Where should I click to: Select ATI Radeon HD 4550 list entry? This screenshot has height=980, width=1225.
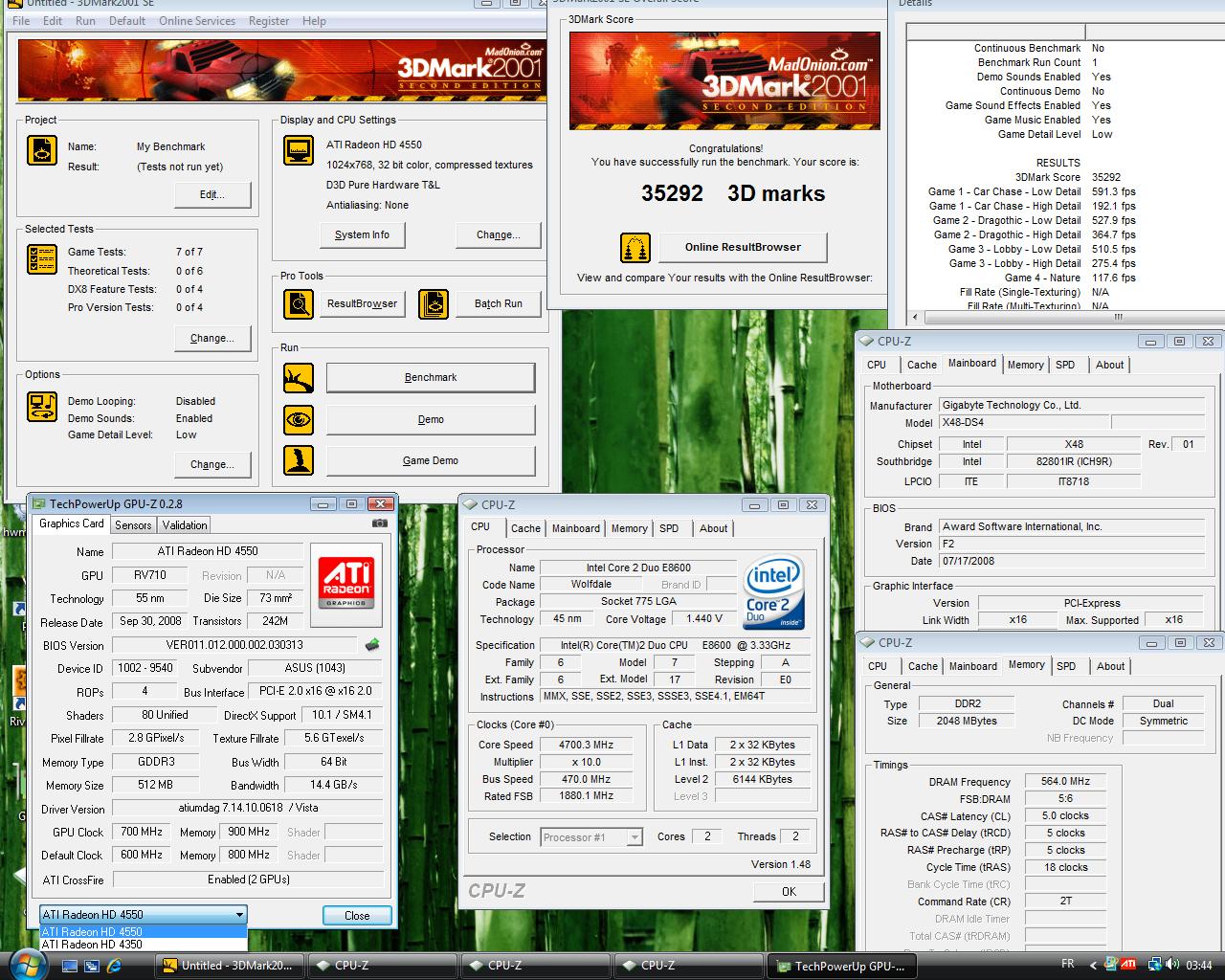click(x=144, y=931)
